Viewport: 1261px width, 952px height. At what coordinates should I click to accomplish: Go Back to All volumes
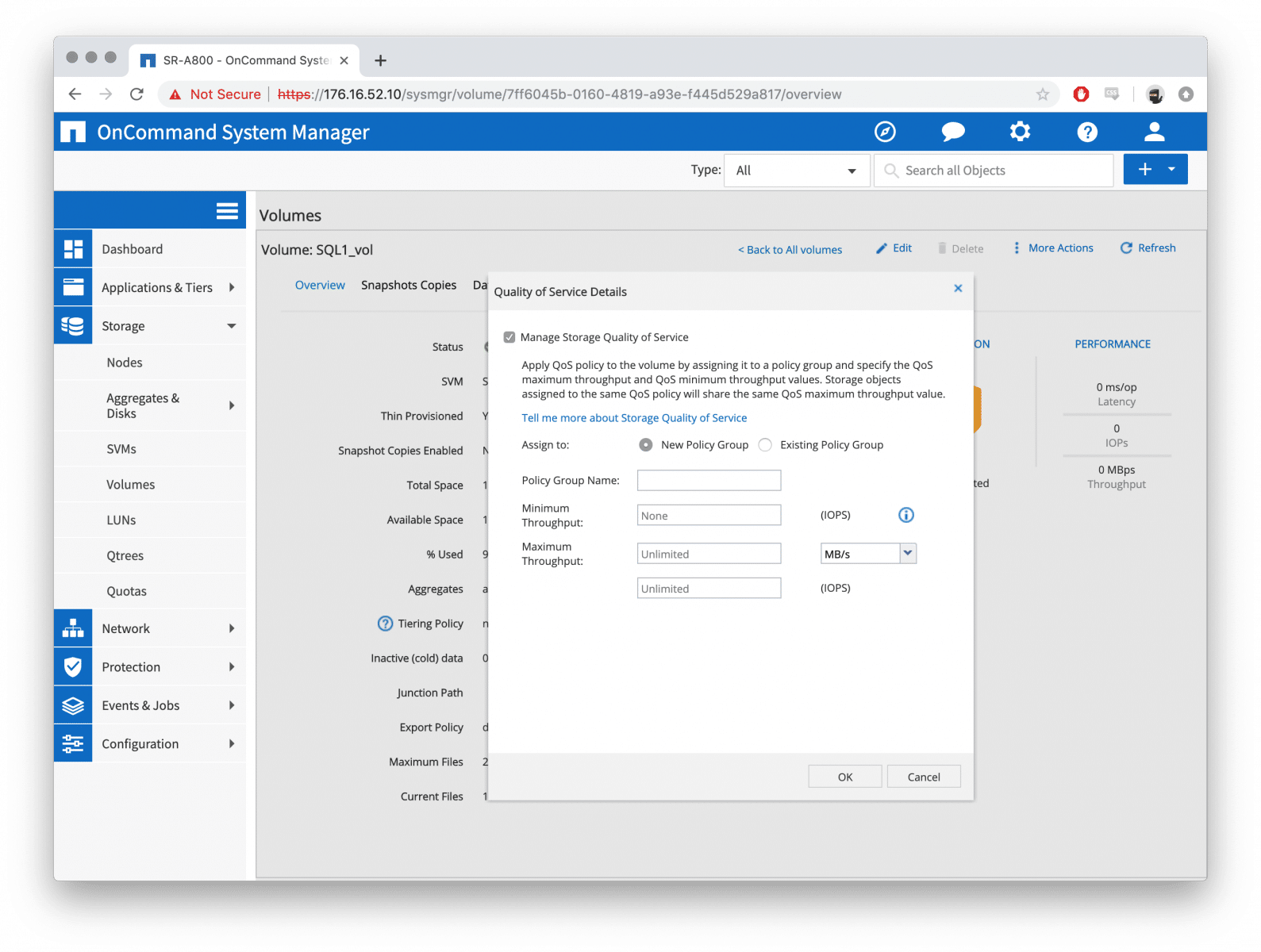[x=790, y=249]
